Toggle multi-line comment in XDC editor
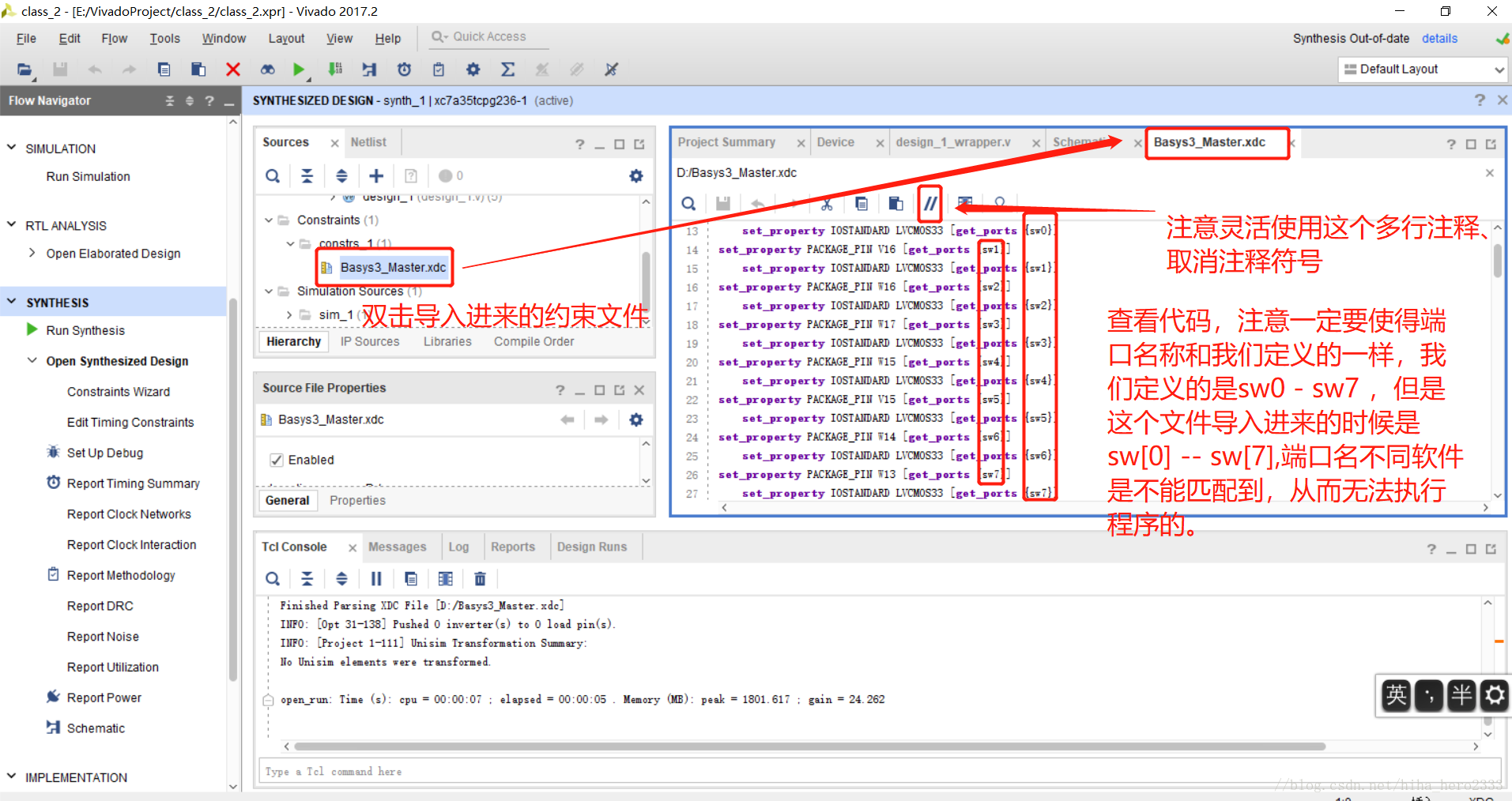1512x801 pixels. tap(930, 204)
